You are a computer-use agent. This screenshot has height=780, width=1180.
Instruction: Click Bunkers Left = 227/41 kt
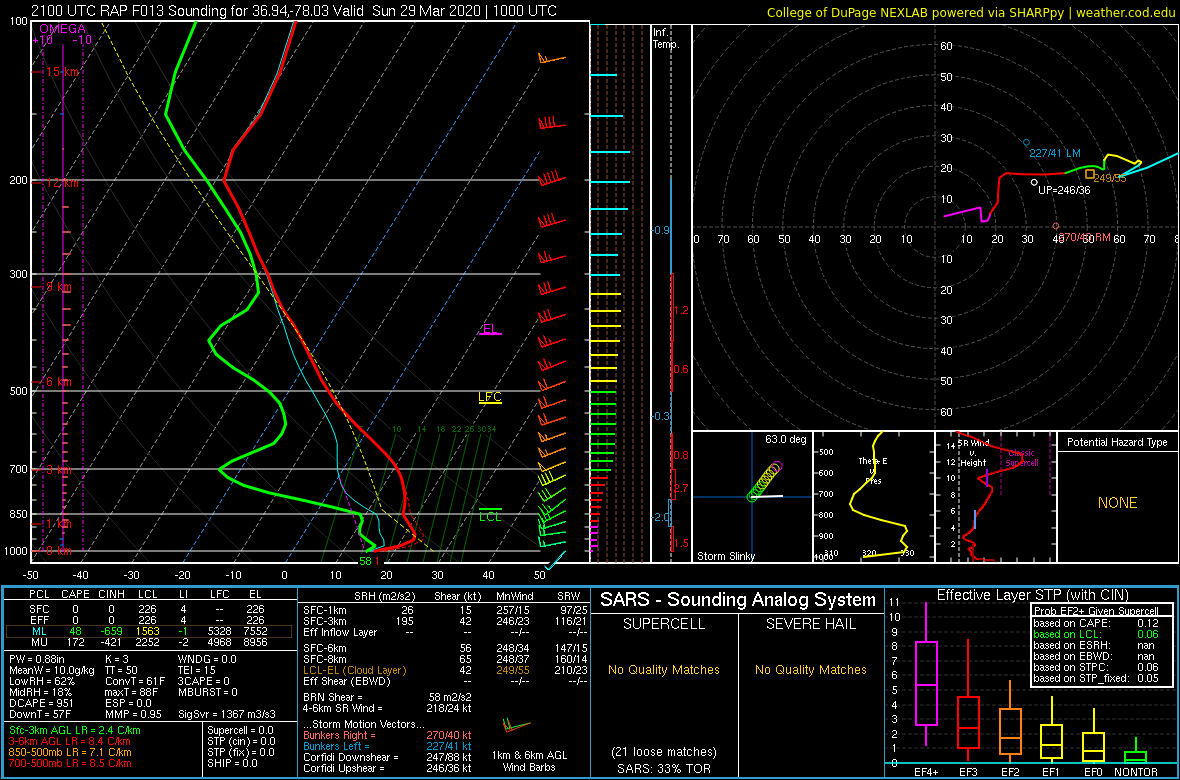[386, 746]
